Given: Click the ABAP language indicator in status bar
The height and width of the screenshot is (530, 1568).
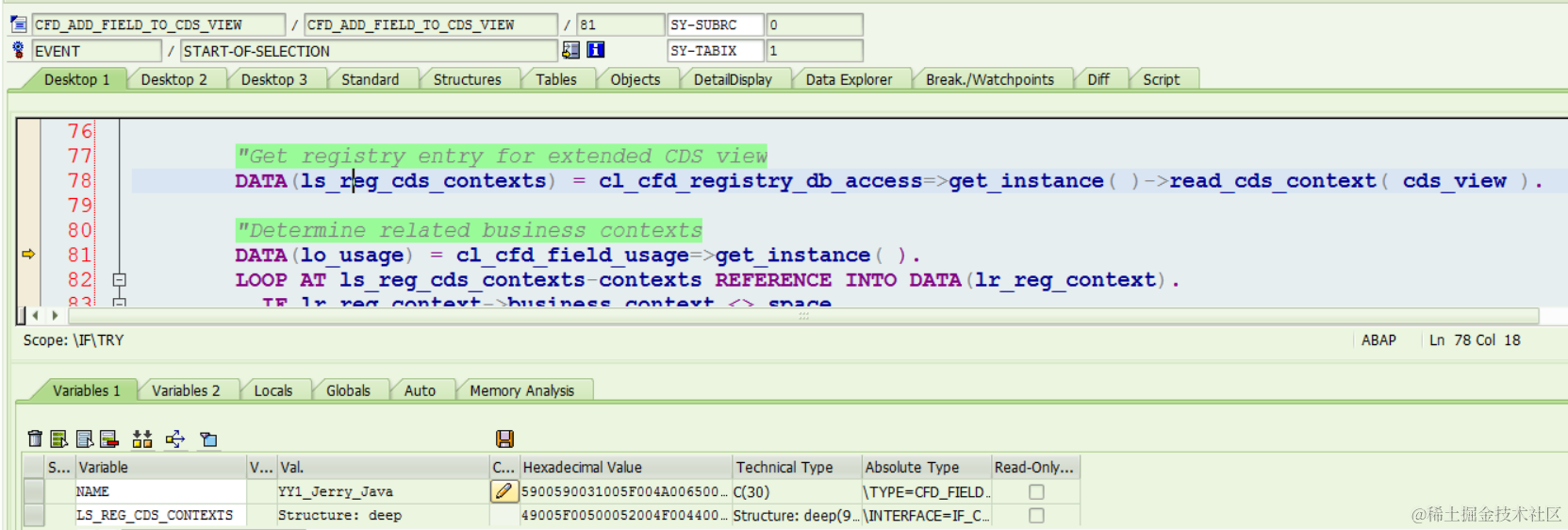Looking at the screenshot, I should coord(1378,340).
